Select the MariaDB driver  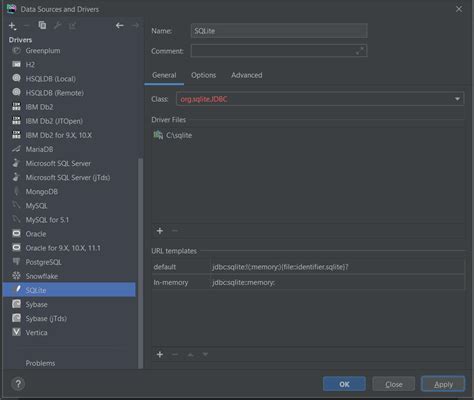[x=69, y=149]
